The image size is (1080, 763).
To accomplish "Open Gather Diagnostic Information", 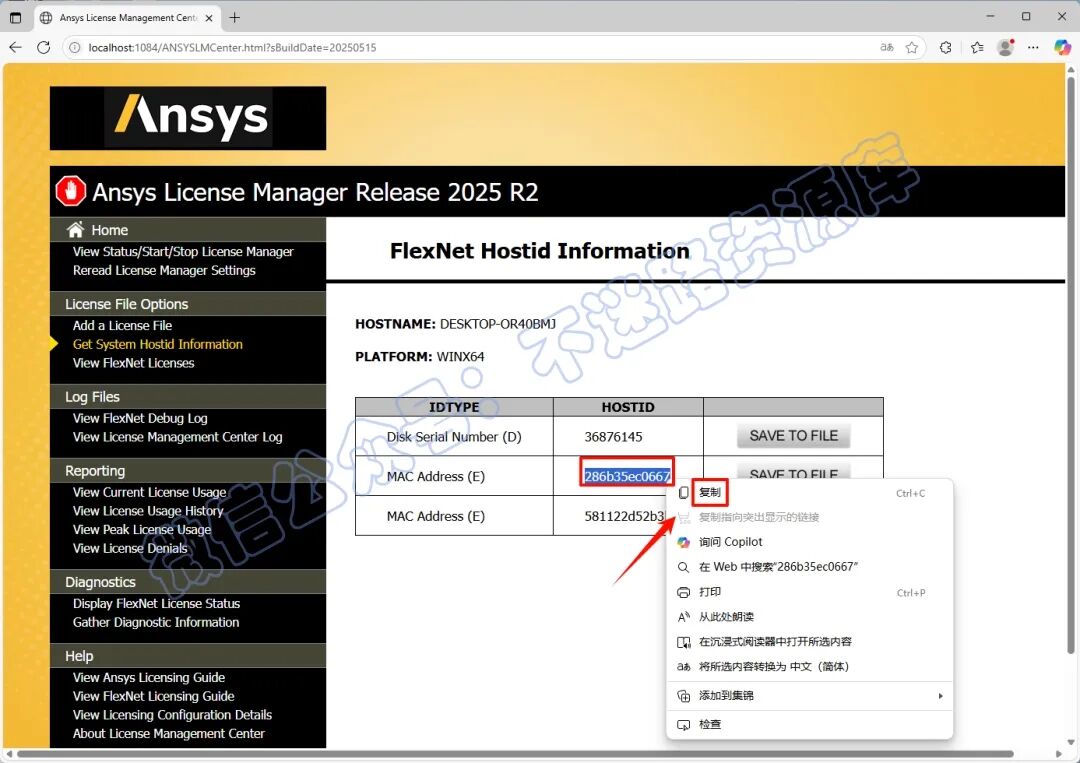I will [156, 622].
